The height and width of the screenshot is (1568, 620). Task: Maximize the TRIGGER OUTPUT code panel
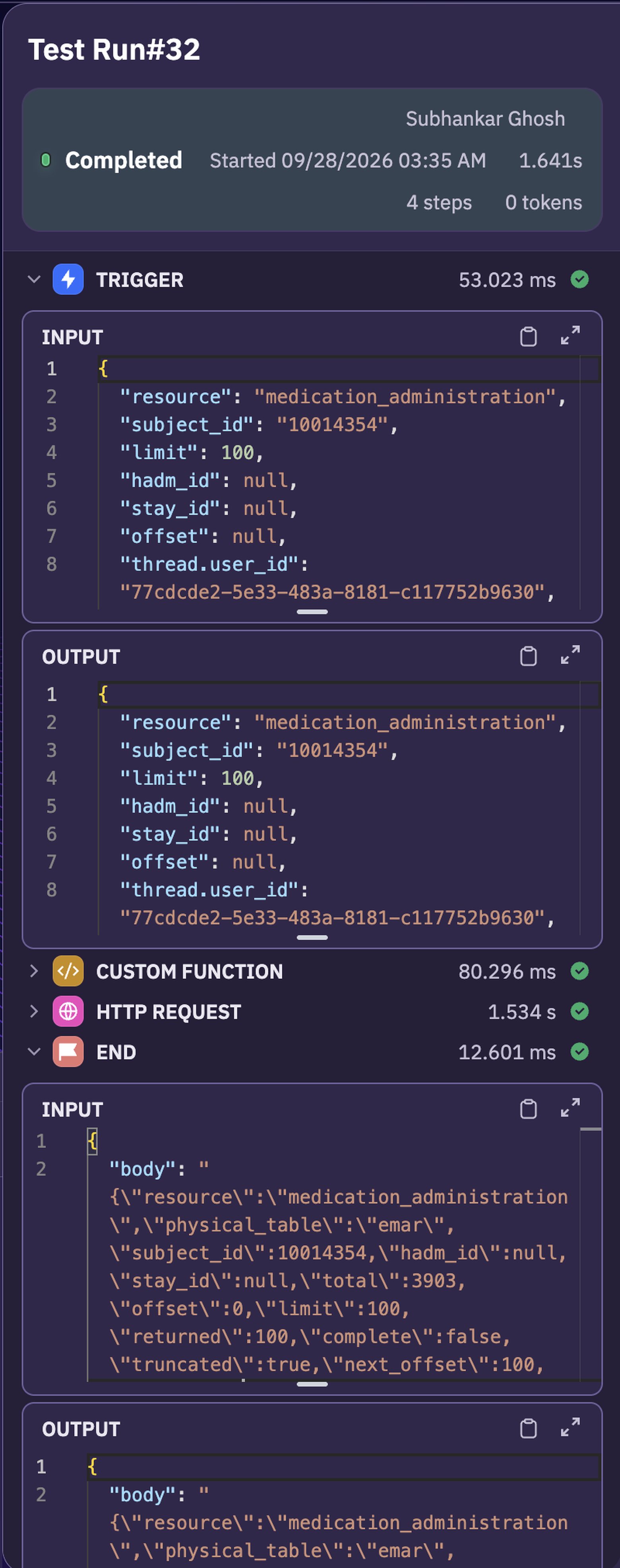coord(570,655)
